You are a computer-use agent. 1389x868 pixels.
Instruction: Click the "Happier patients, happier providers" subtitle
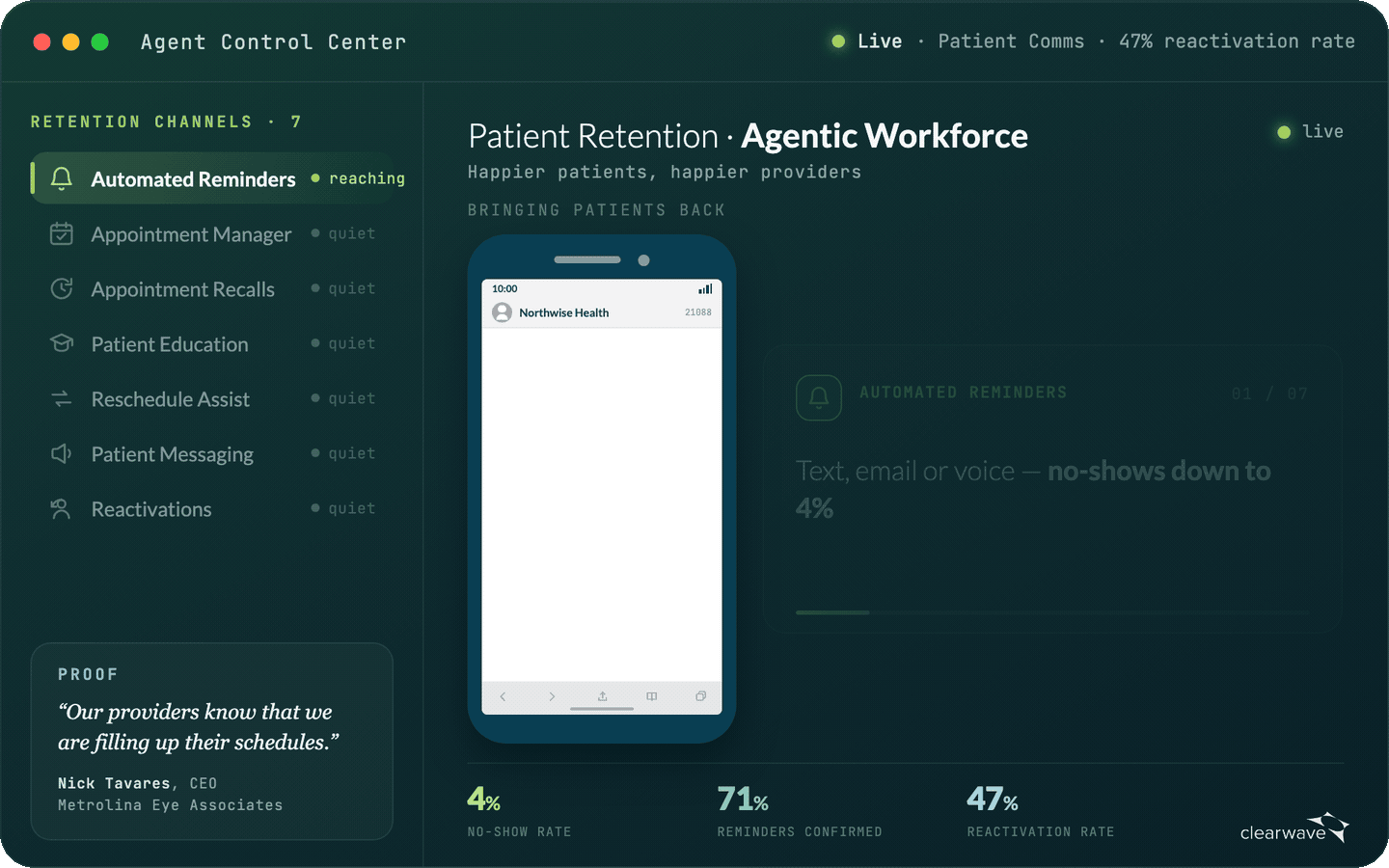[x=664, y=173]
